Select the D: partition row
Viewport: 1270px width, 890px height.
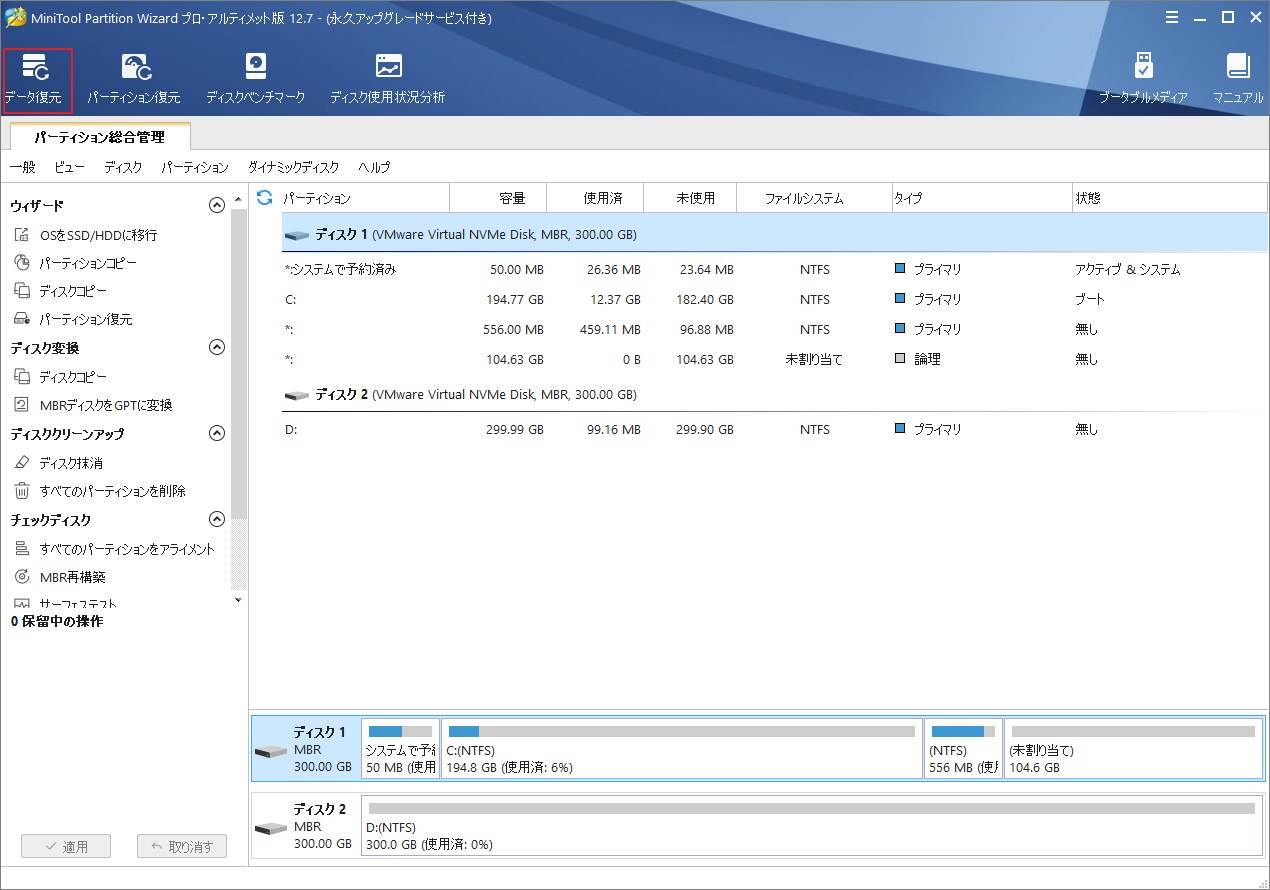click(774, 429)
